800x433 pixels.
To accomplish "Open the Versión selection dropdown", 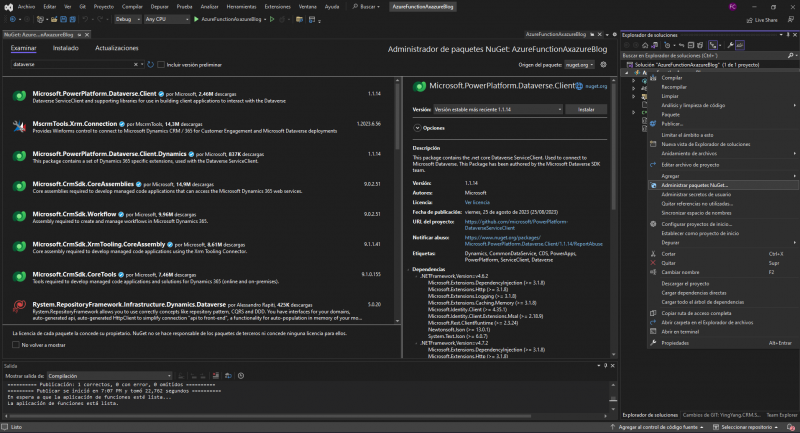I will coord(497,109).
